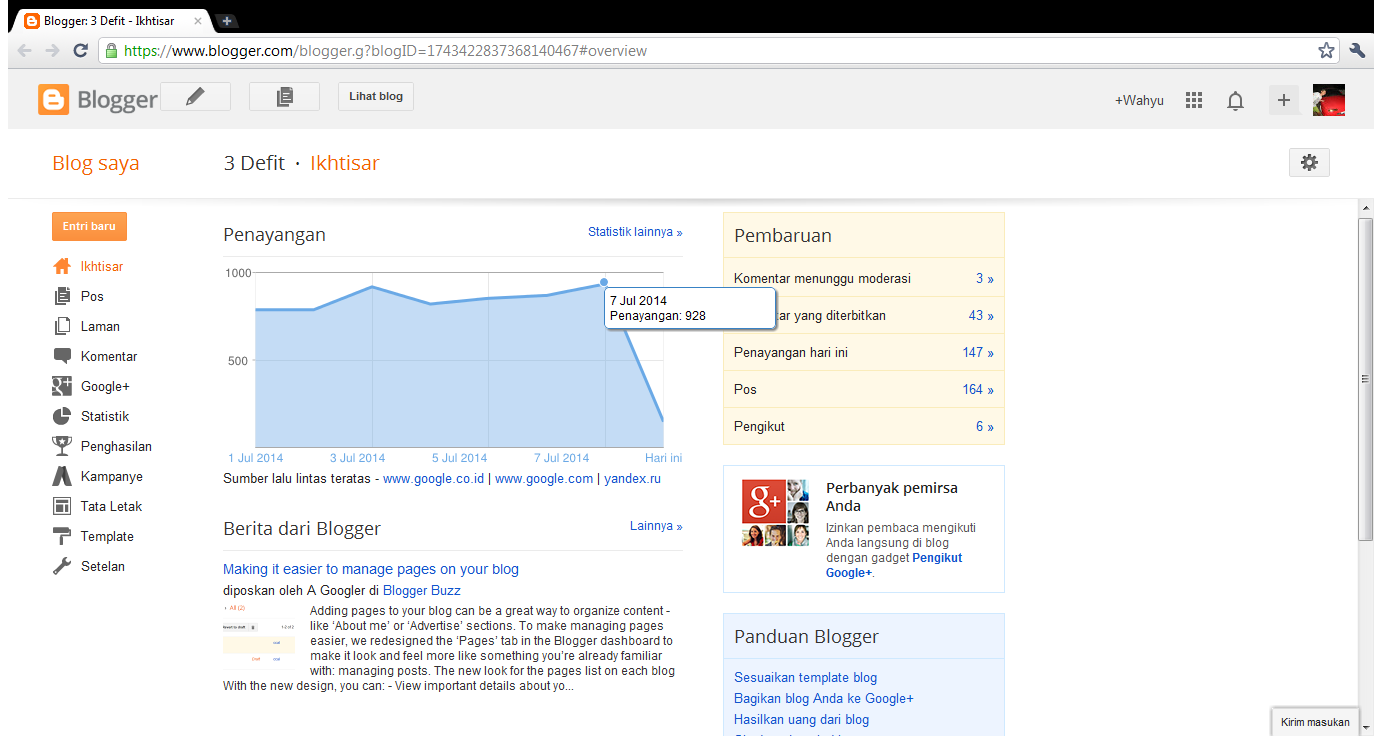Click the Google+ sidebar icon

click(62, 386)
